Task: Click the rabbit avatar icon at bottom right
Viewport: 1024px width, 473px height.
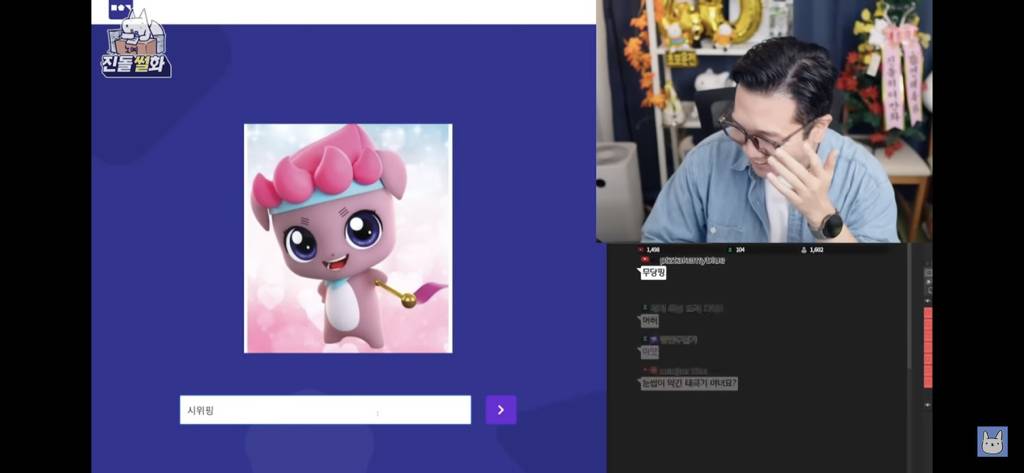Action: coord(992,442)
